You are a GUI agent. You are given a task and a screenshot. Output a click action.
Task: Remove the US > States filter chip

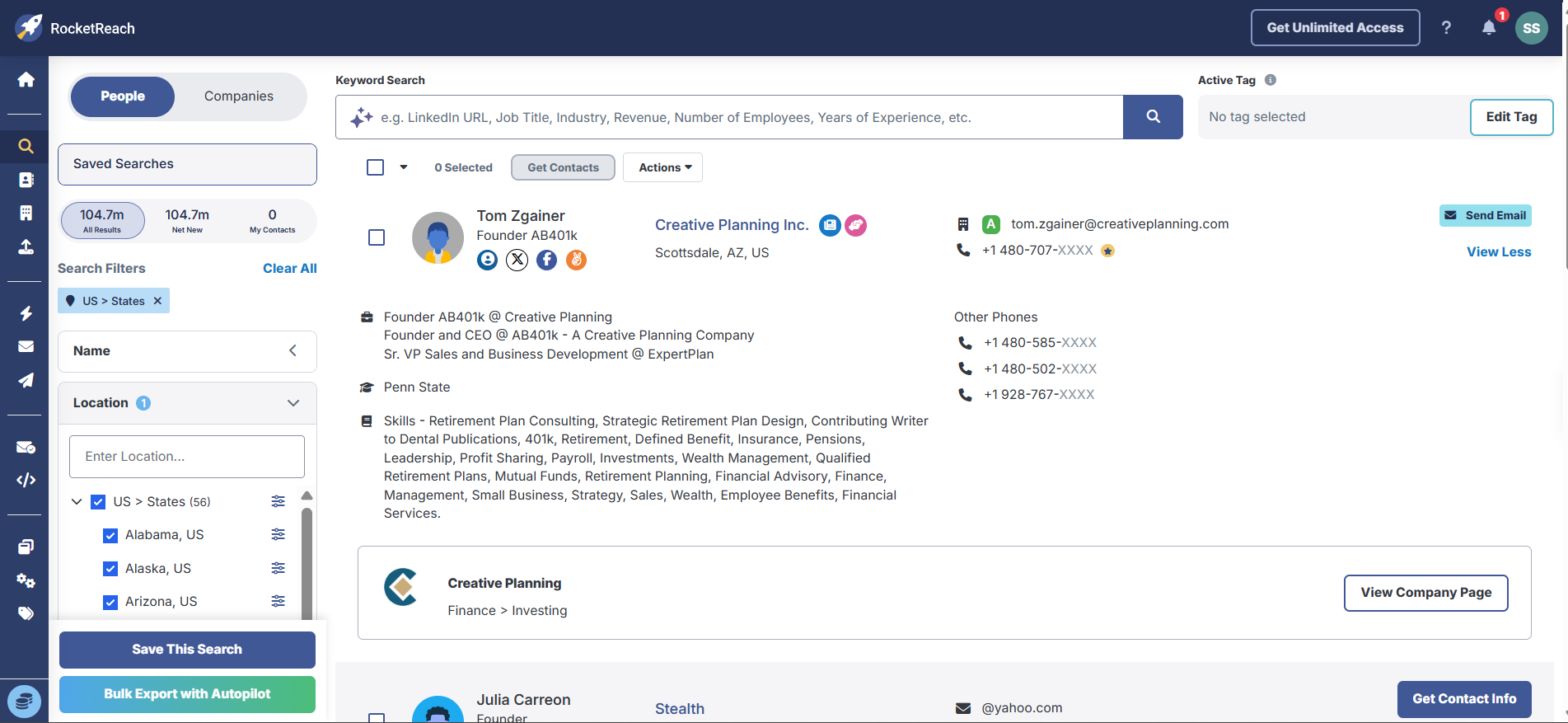click(x=157, y=301)
